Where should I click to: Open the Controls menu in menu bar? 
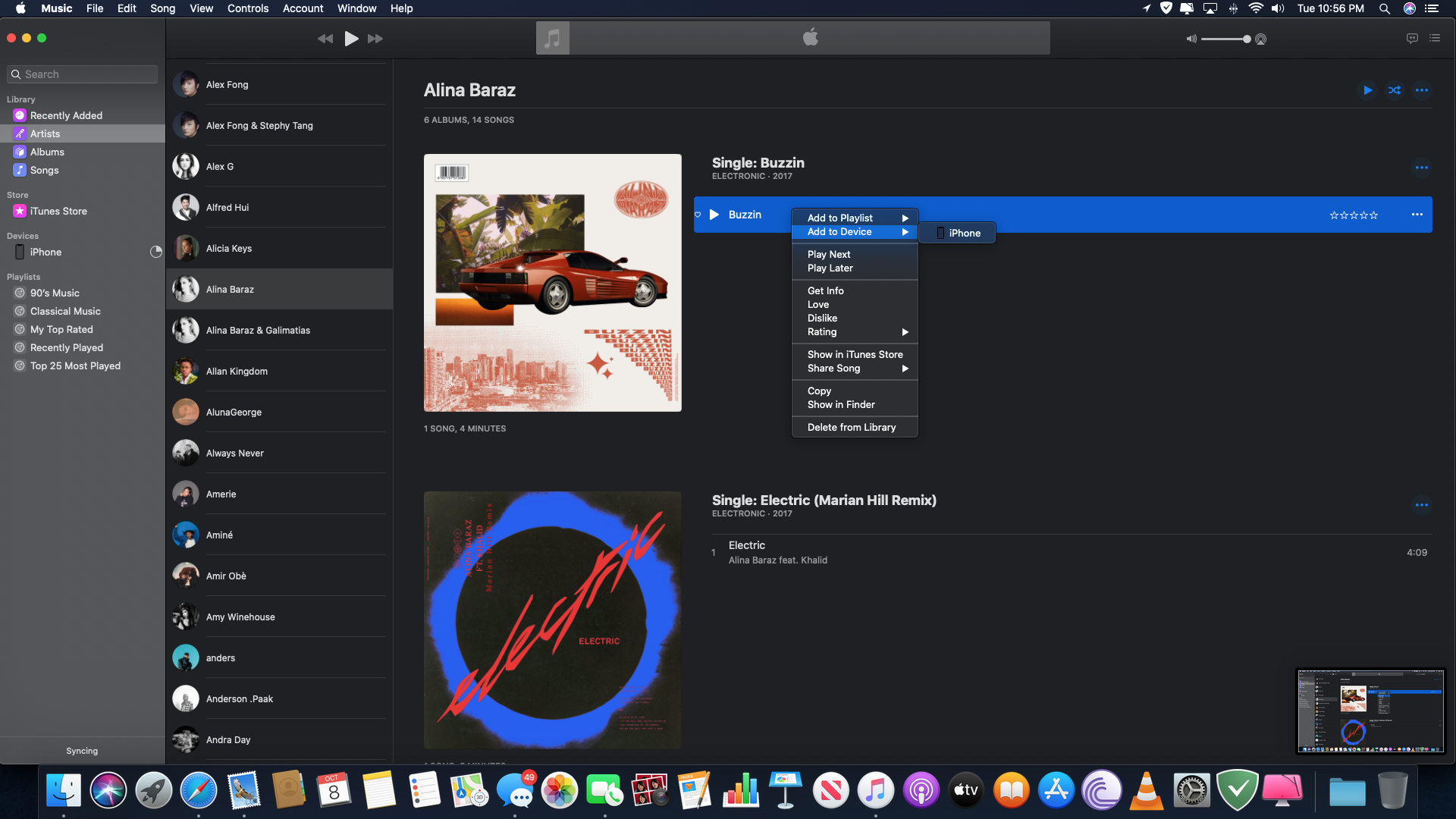pos(248,8)
